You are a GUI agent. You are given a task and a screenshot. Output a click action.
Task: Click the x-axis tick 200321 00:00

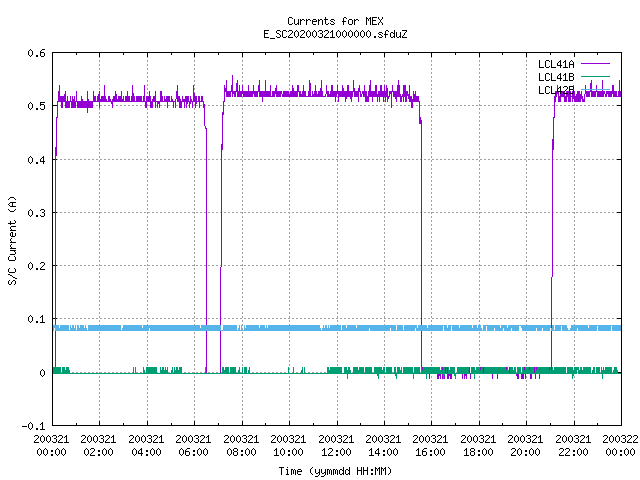coord(51,446)
